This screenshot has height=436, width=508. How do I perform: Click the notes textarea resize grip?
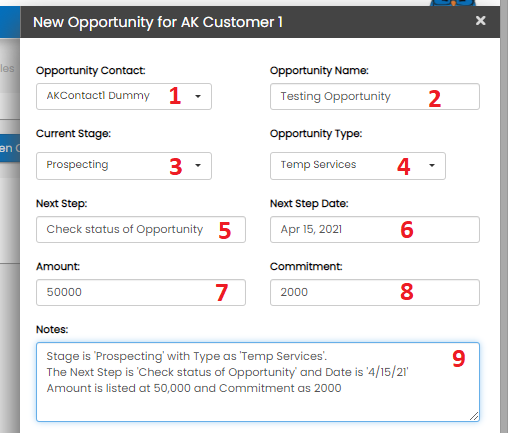click(x=474, y=416)
